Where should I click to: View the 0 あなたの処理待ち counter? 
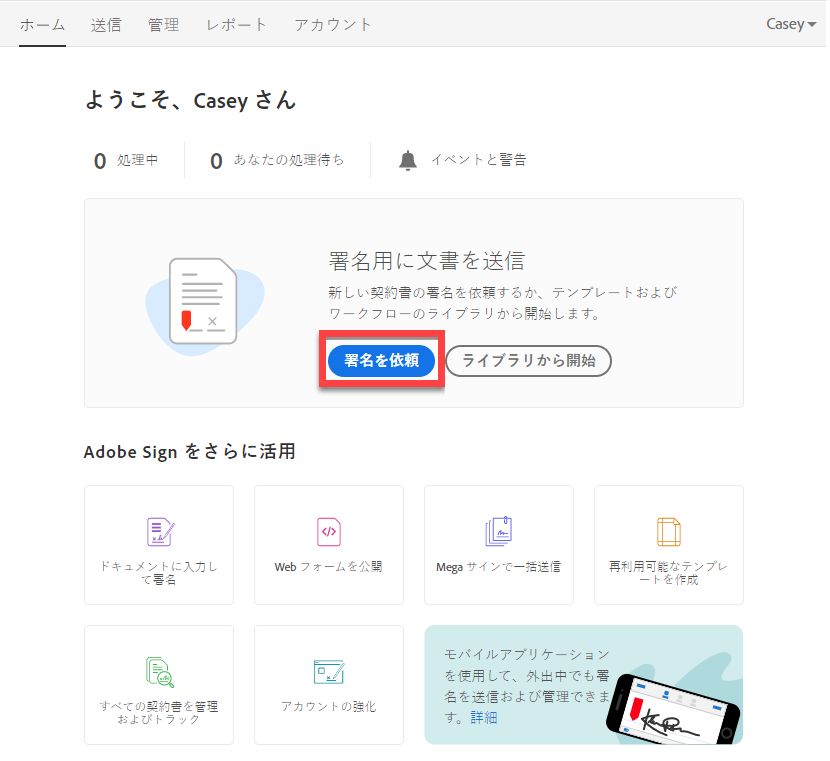(277, 160)
